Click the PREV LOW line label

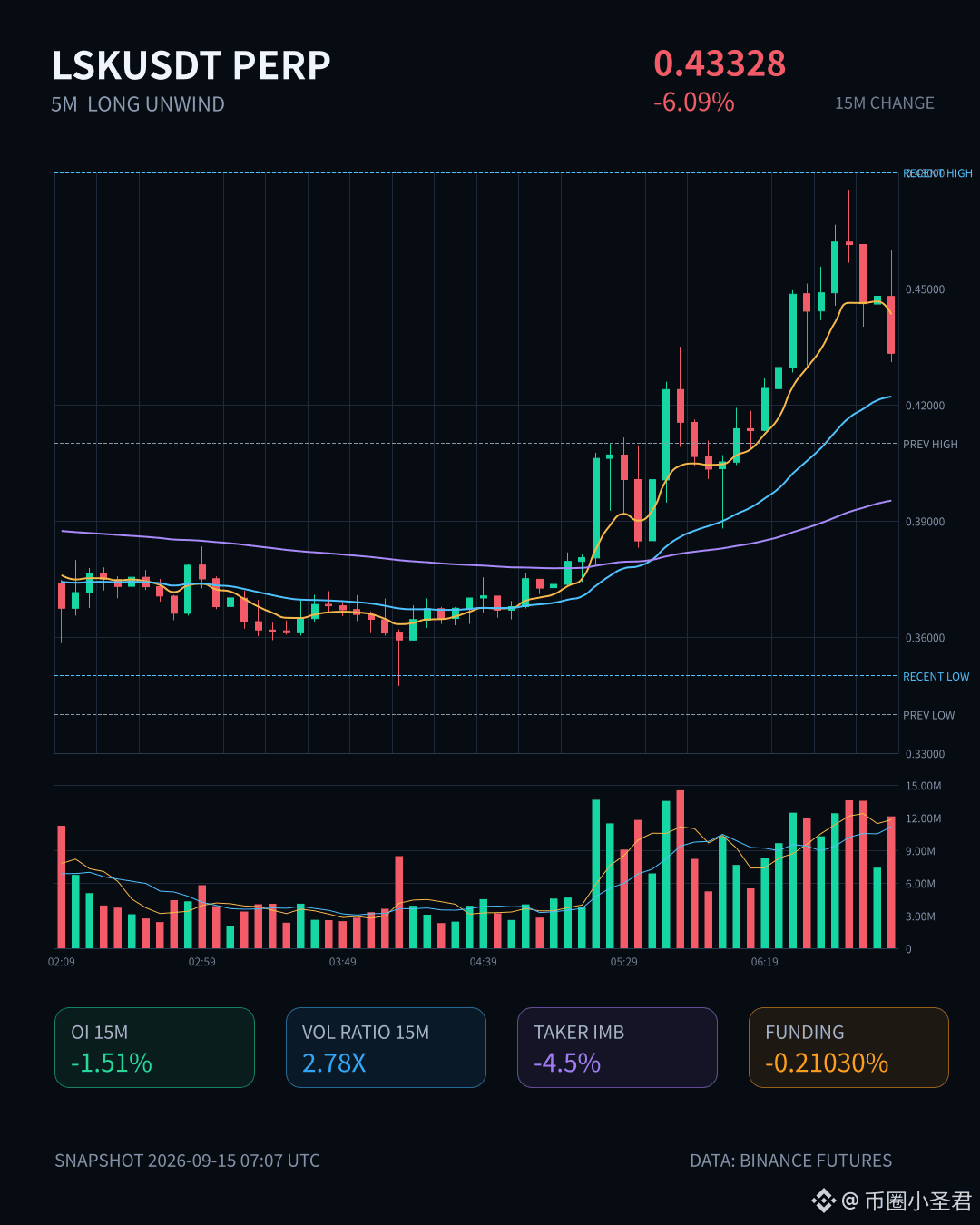(928, 715)
